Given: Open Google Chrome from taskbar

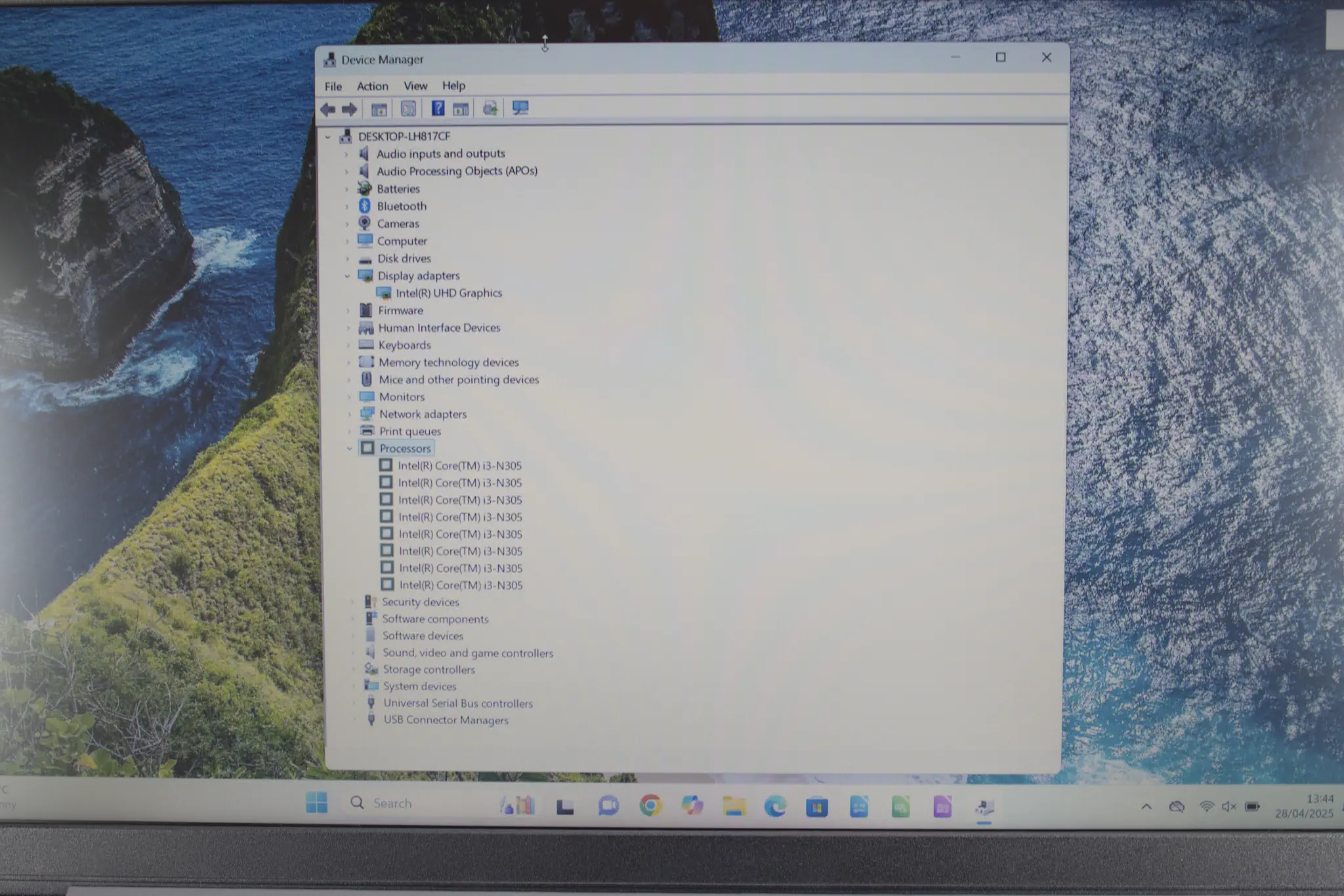Looking at the screenshot, I should 650,805.
